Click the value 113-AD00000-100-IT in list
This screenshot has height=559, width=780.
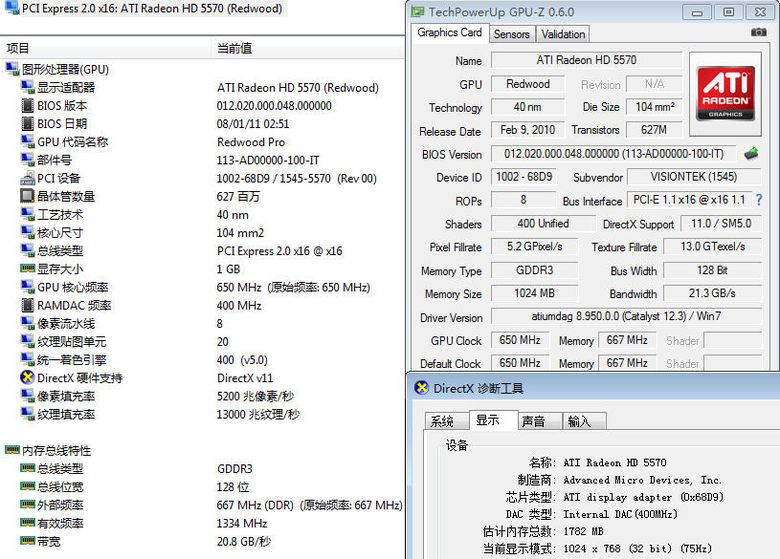click(x=268, y=160)
